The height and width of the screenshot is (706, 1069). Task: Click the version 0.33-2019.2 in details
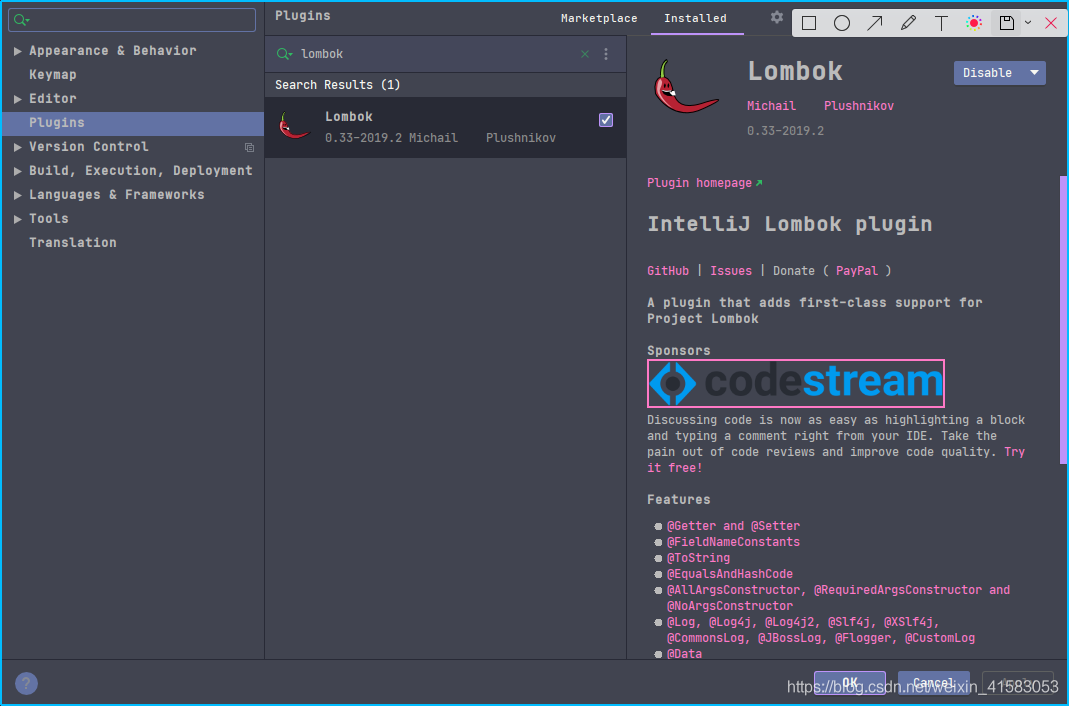[785, 131]
